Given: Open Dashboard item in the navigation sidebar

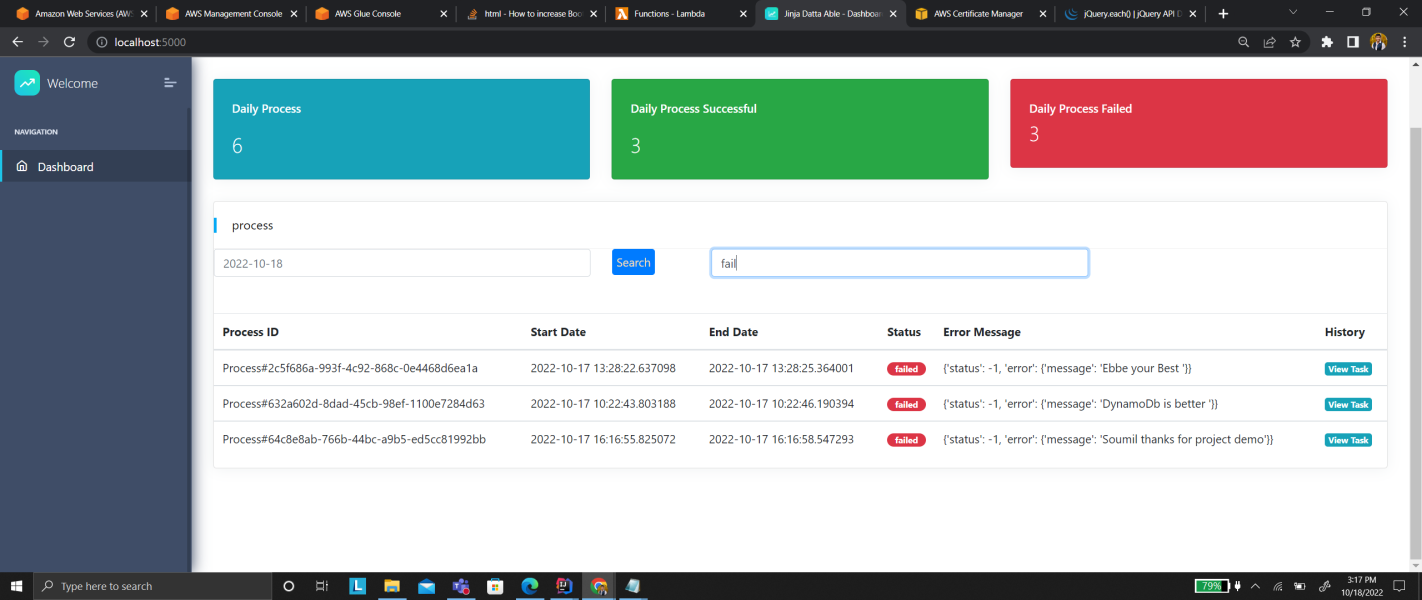Looking at the screenshot, I should point(95,166).
